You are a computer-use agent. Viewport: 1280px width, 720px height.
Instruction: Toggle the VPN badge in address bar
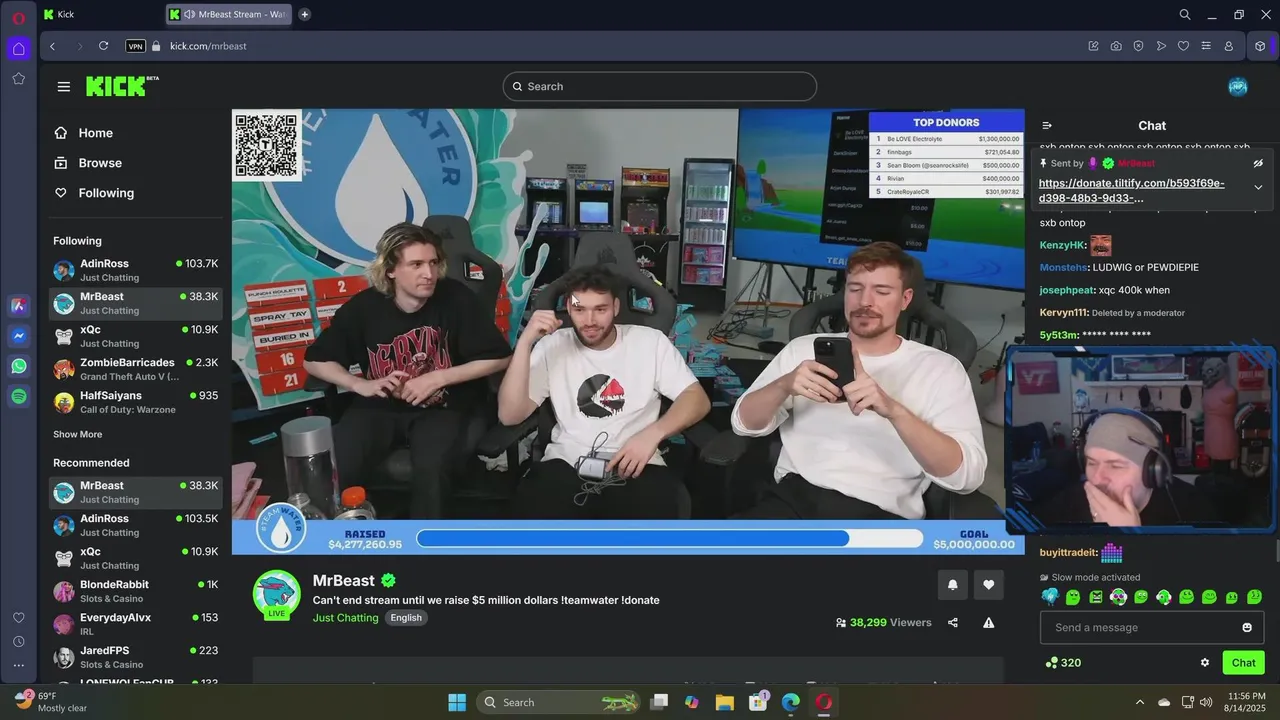pos(136,46)
